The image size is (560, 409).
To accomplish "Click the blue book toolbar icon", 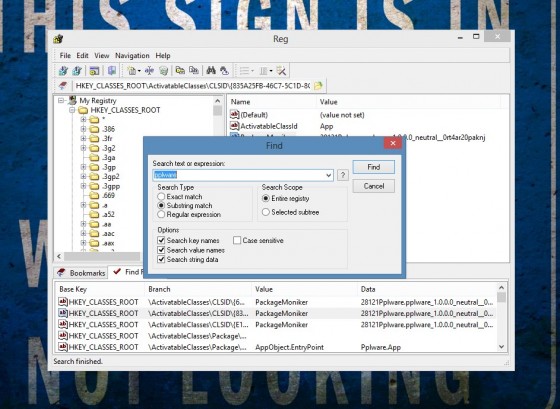I will pyautogui.click(x=112, y=71).
